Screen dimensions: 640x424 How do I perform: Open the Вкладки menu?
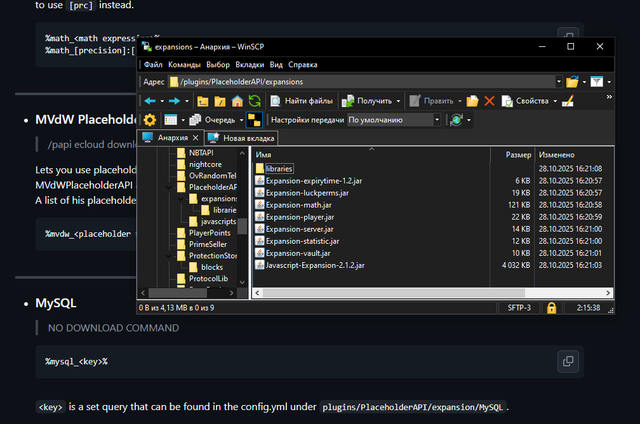click(x=249, y=64)
